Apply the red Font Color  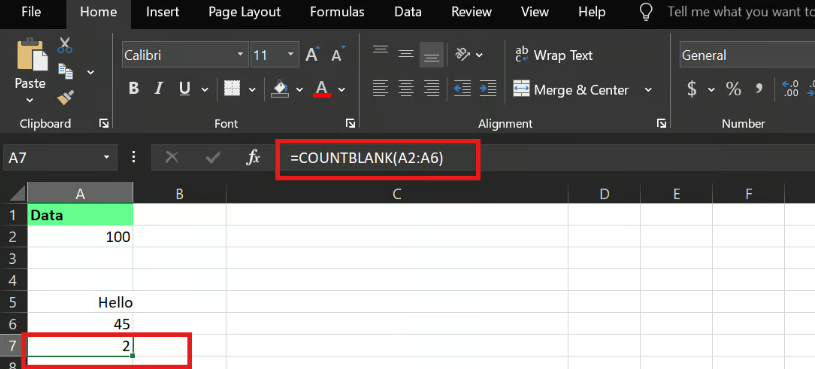[322, 89]
